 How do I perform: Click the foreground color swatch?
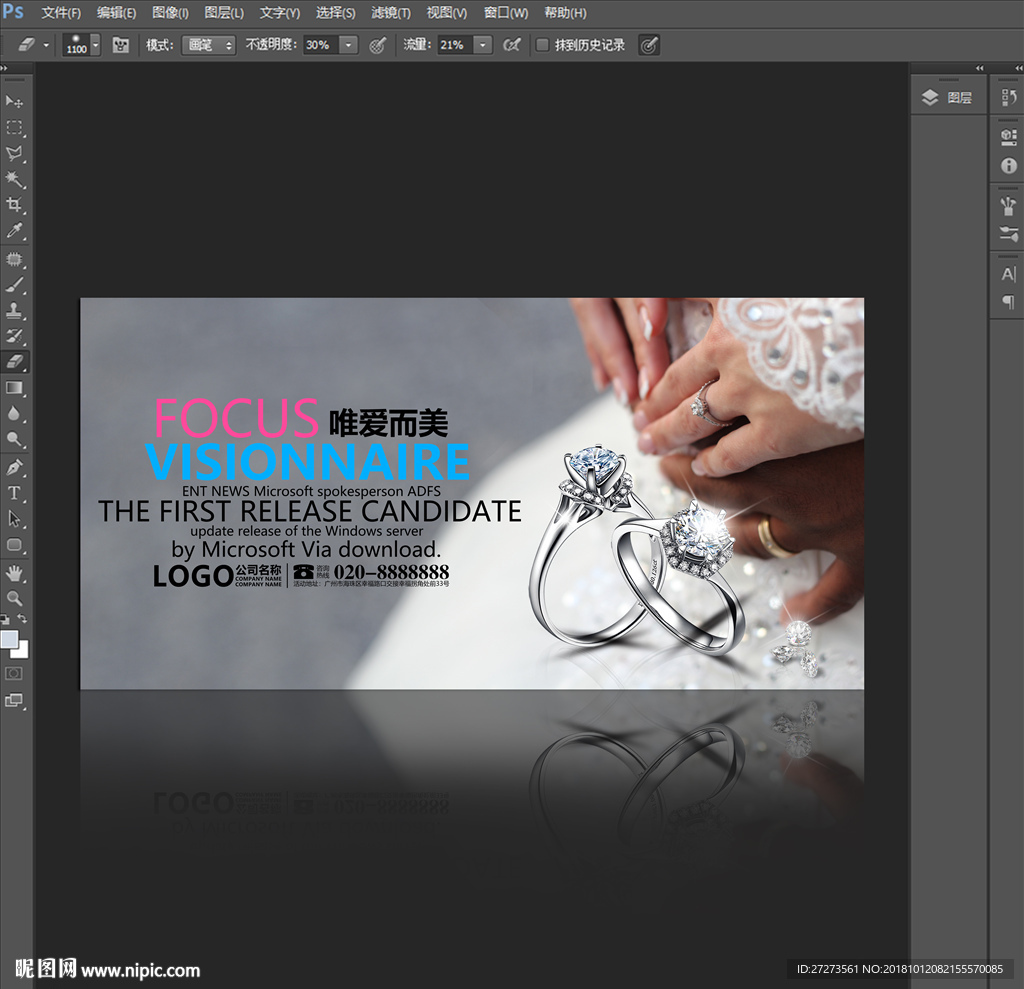(x=9, y=639)
